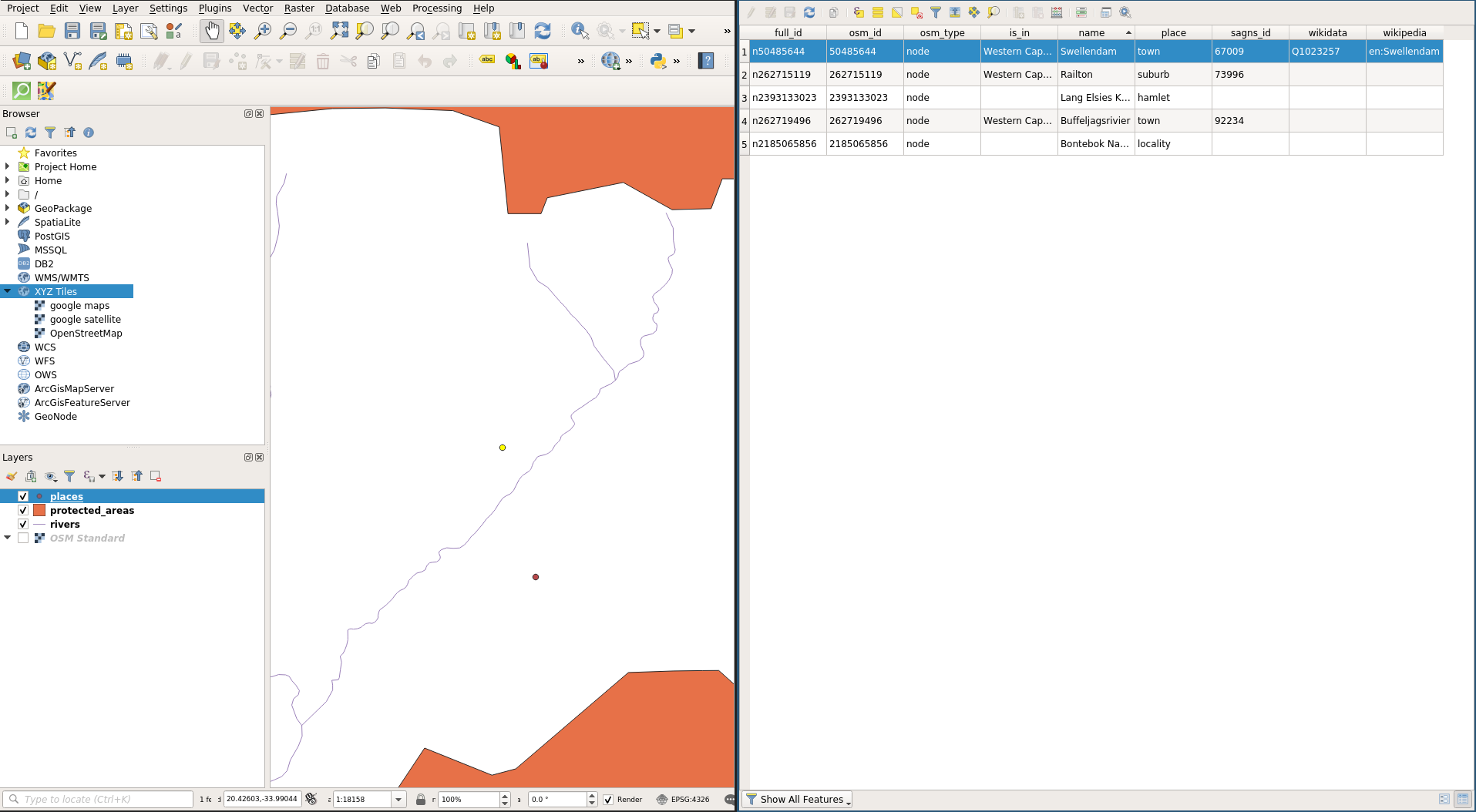Screen dimensions: 1476x812
Task: Open Python console from toolbar
Action: point(658,61)
